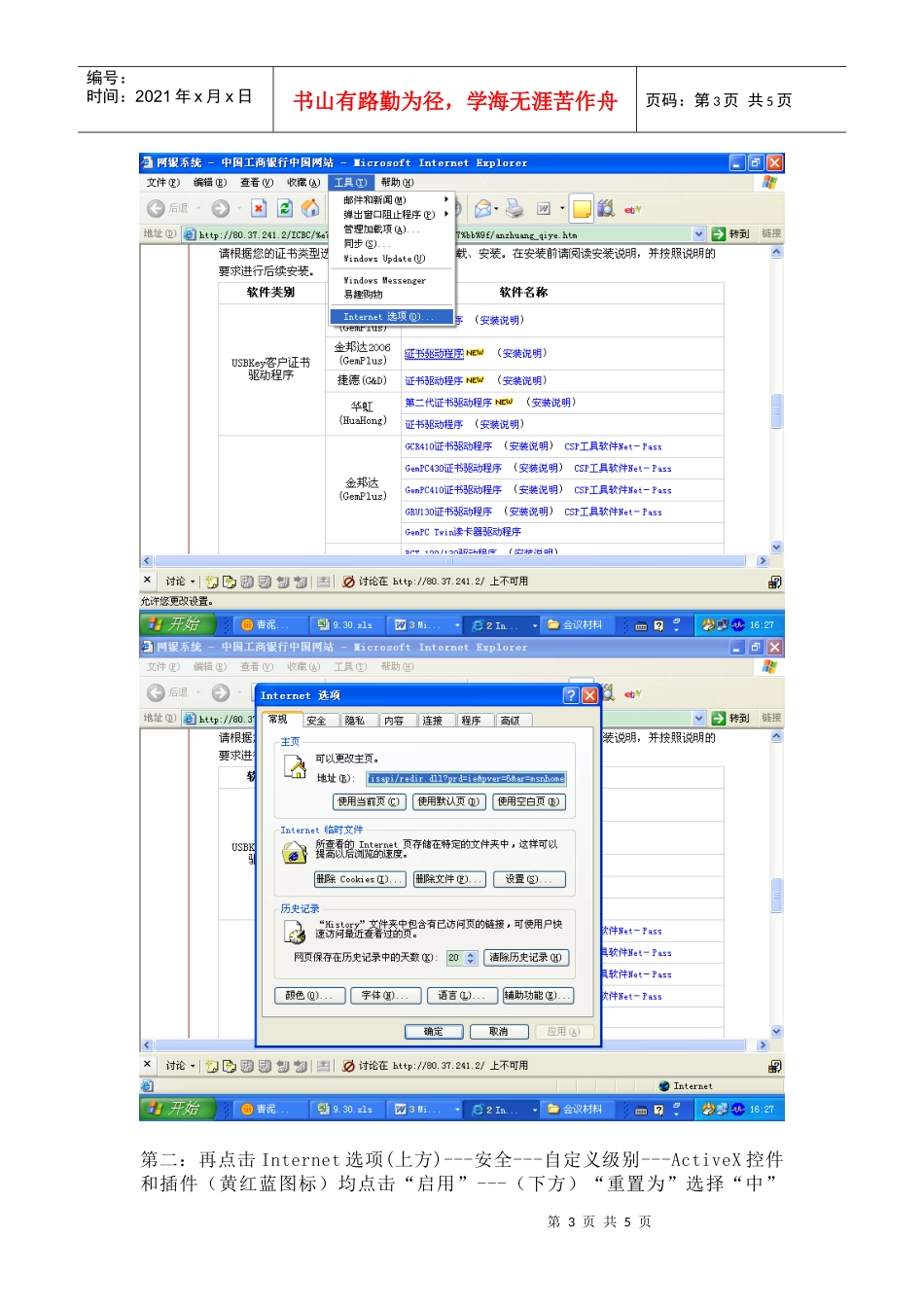Click the 开始 Start button on the lower taskbar
This screenshot has width=924, height=1307.
click(x=177, y=1109)
